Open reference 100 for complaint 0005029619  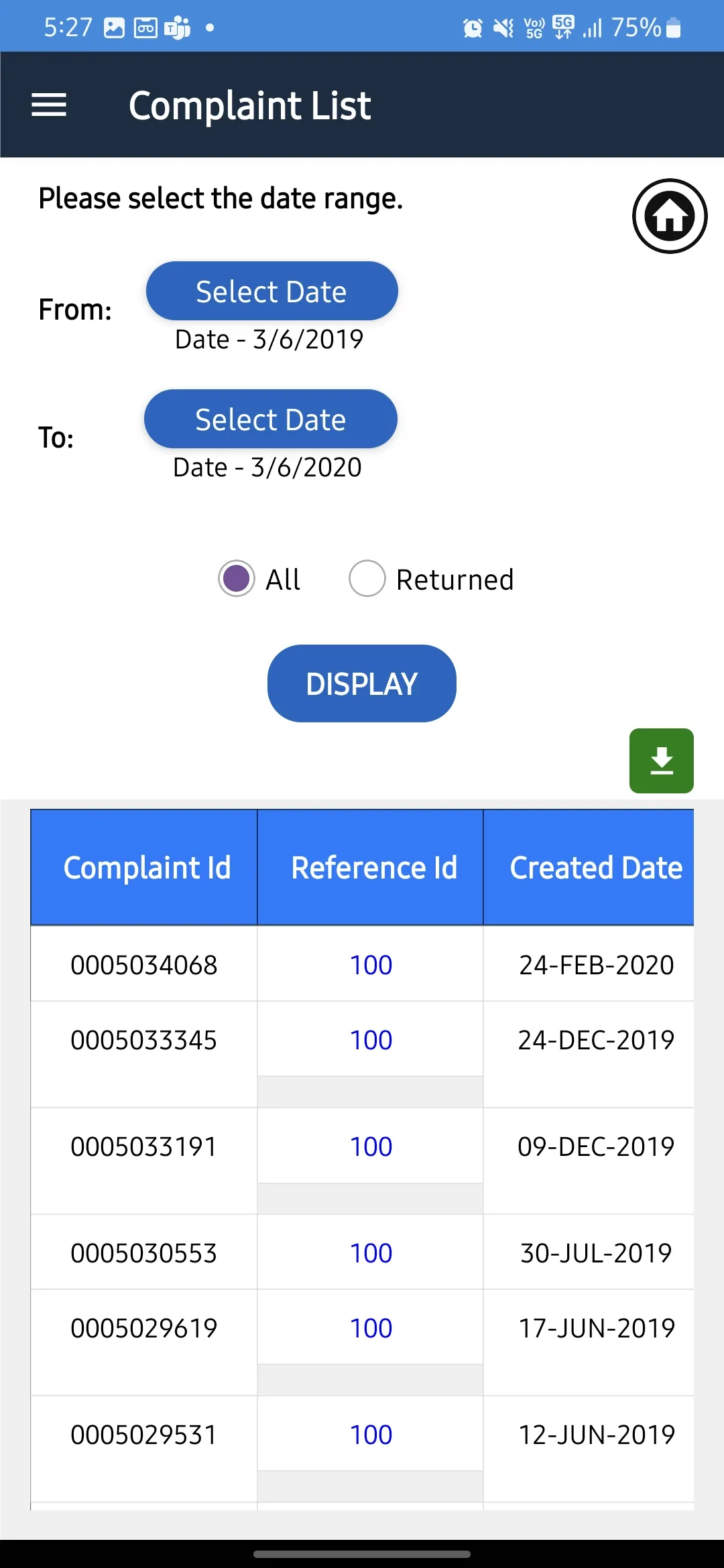click(371, 1328)
